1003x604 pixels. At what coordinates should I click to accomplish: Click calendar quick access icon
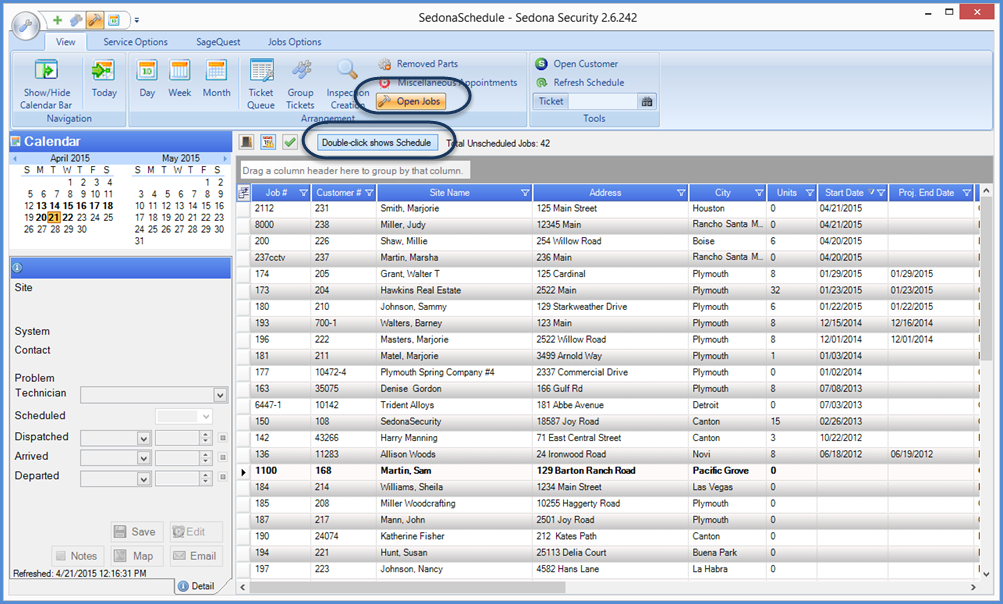click(x=114, y=20)
